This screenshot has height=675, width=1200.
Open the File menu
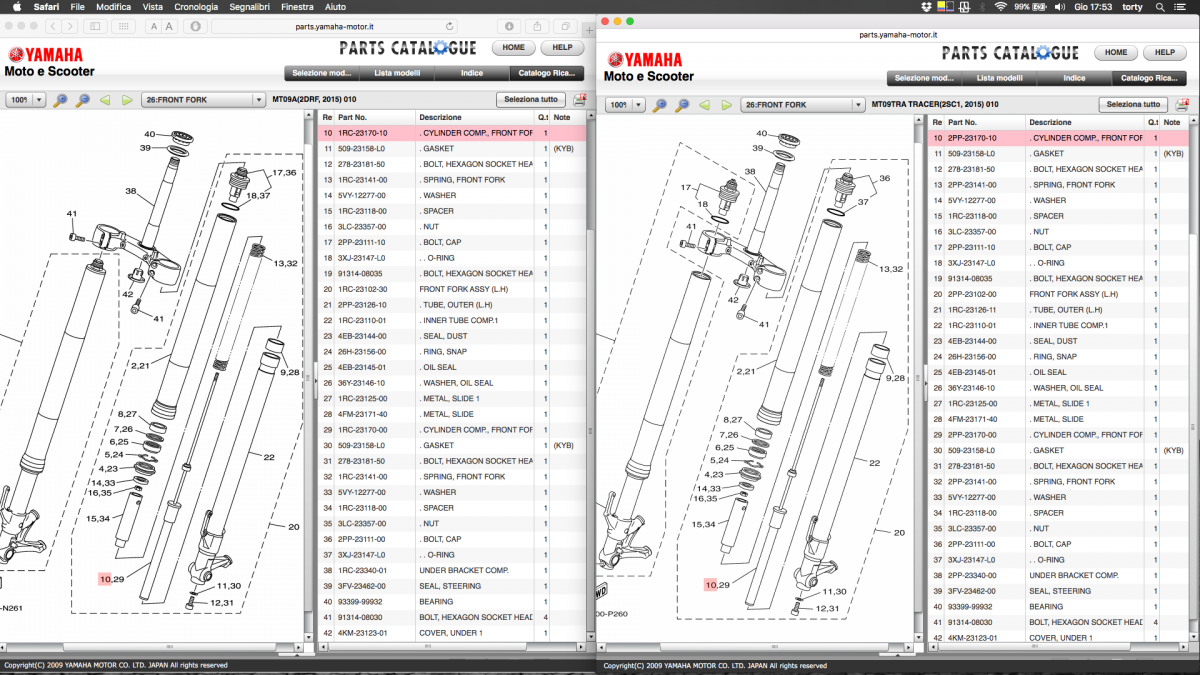pyautogui.click(x=77, y=7)
